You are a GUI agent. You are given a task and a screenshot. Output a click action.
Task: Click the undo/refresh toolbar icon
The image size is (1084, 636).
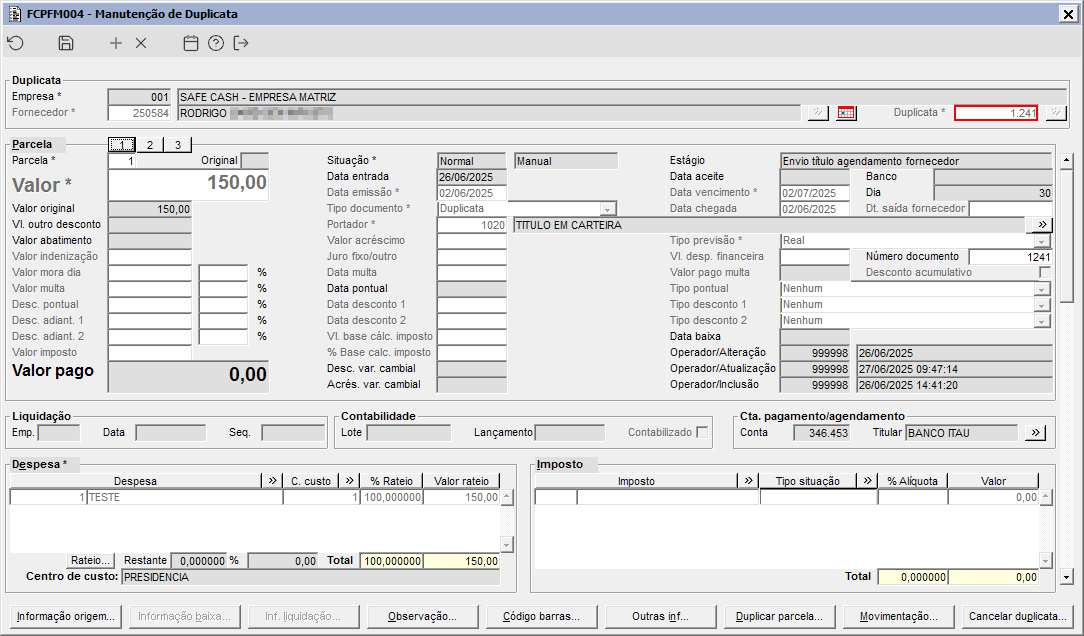click(x=15, y=43)
